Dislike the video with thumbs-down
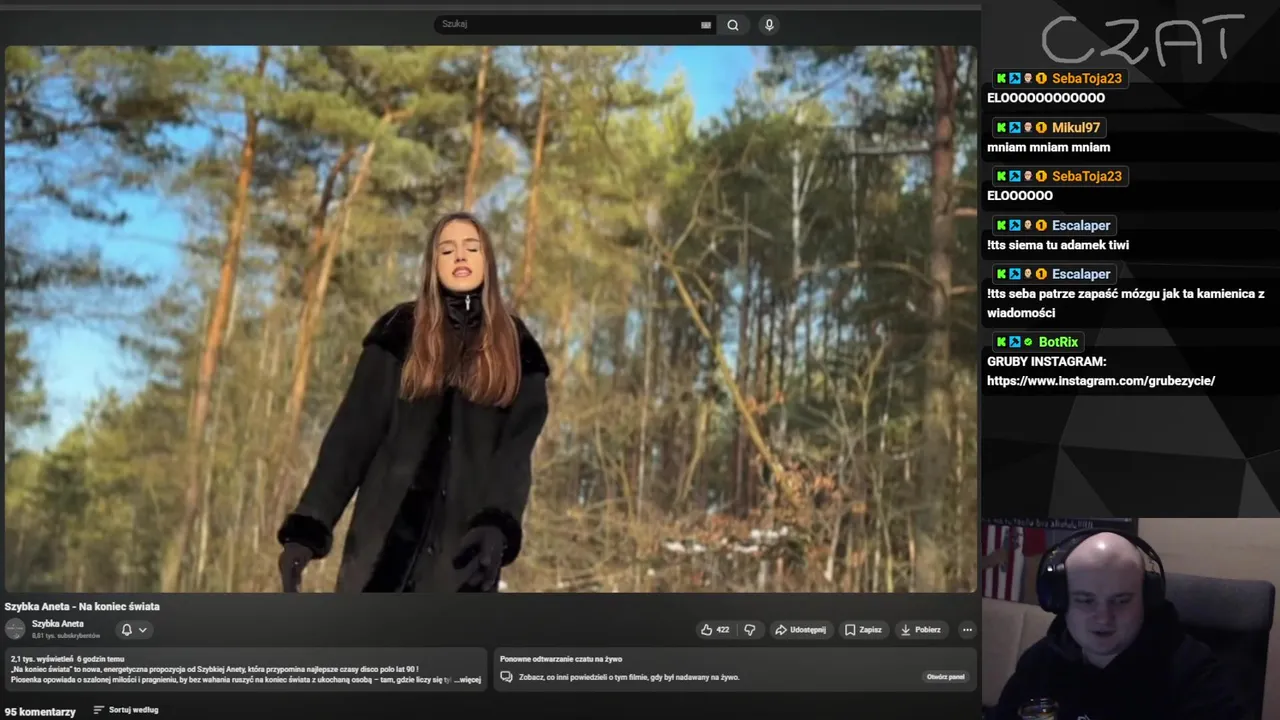1280x720 pixels. [750, 630]
